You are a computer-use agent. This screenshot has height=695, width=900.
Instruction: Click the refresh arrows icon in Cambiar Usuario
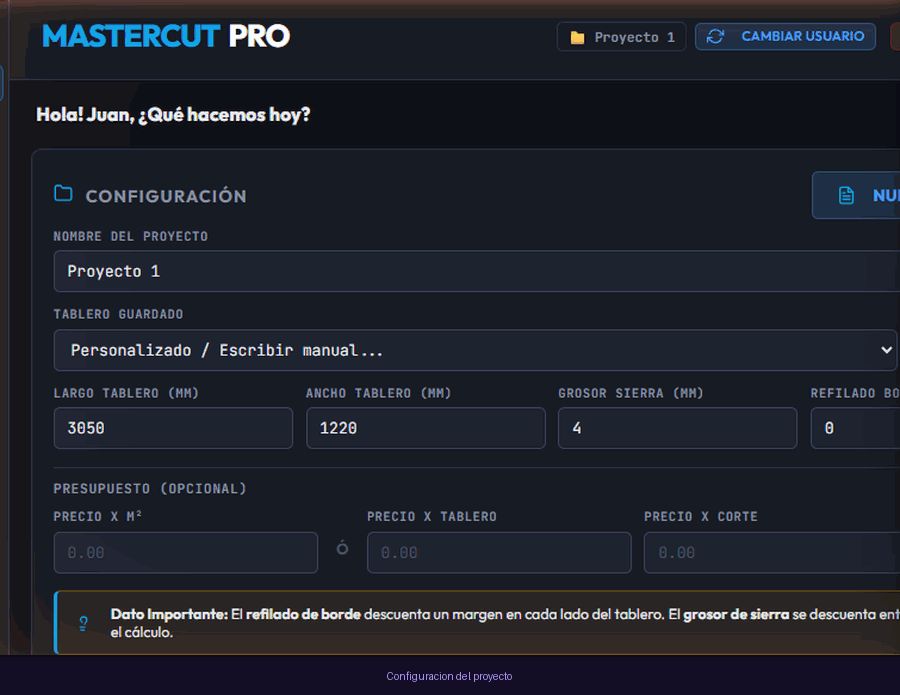click(x=715, y=37)
